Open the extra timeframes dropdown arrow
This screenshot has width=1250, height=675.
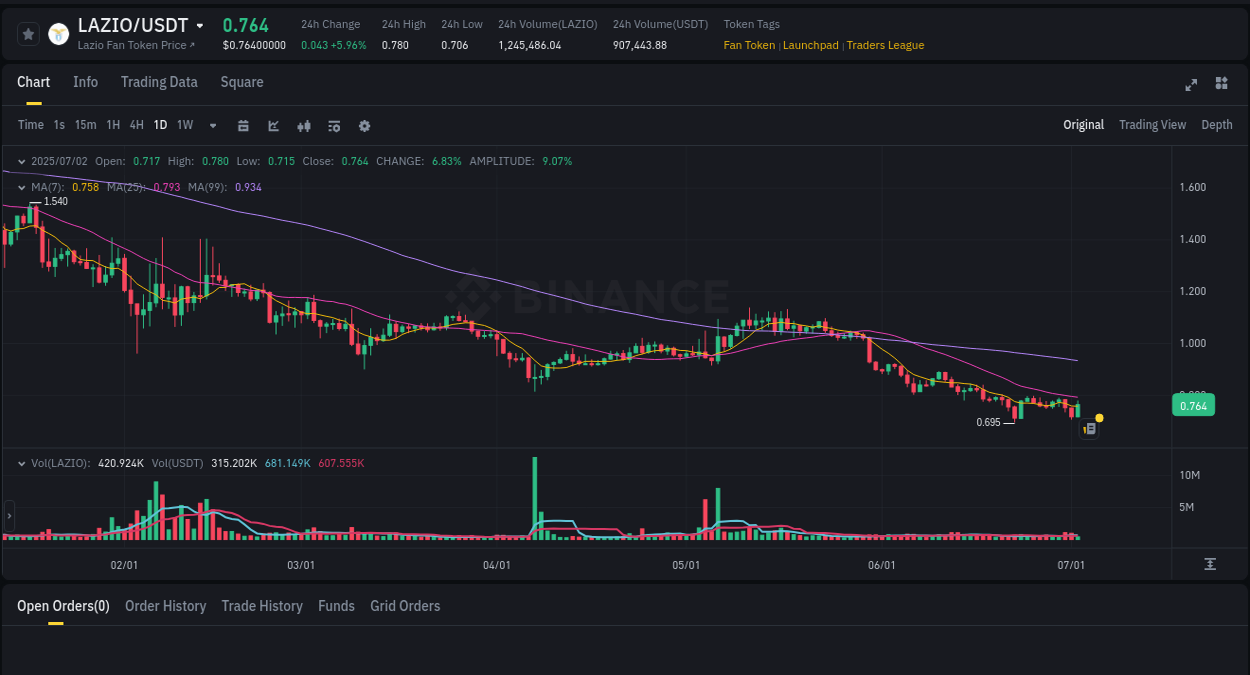212,125
